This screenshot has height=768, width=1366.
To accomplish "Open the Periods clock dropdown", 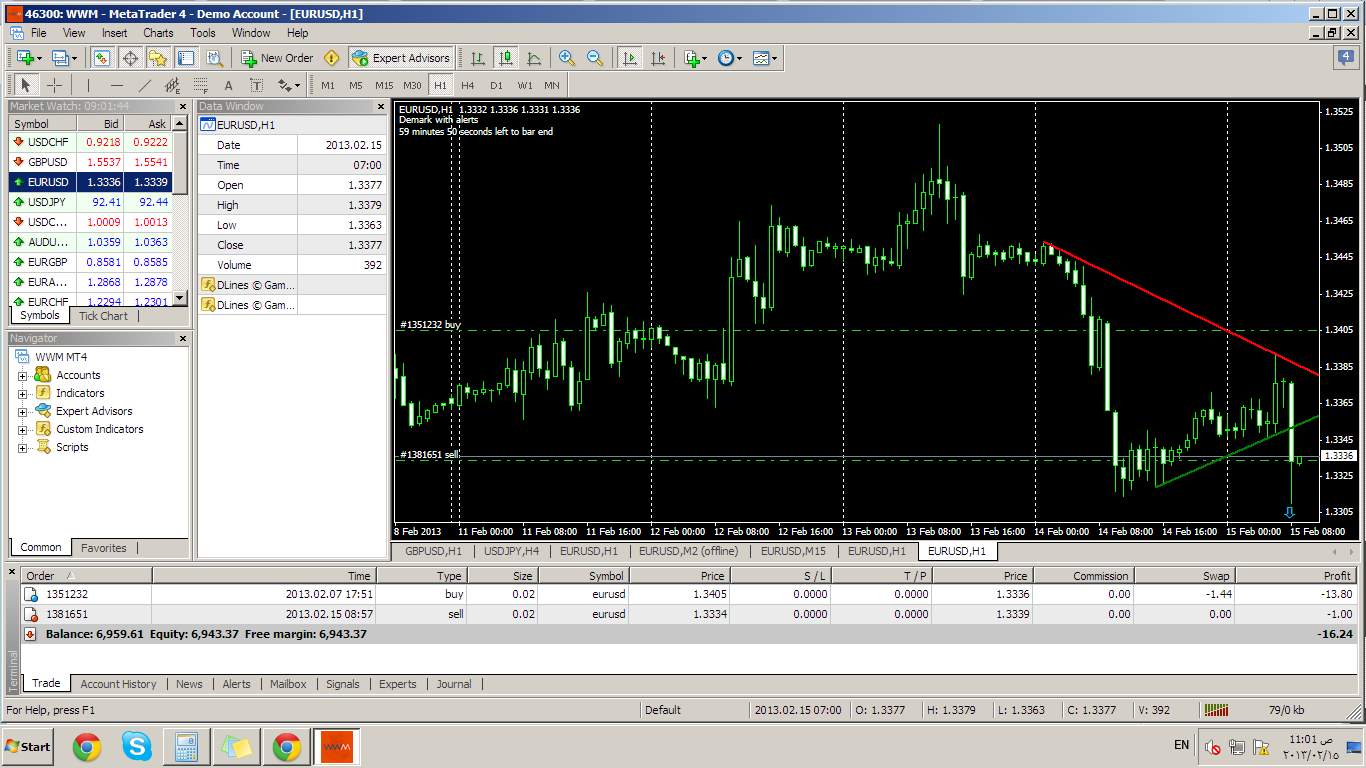I will [730, 58].
